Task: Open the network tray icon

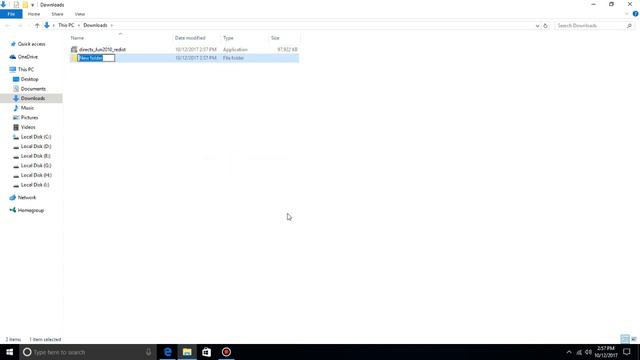Action: pos(579,352)
